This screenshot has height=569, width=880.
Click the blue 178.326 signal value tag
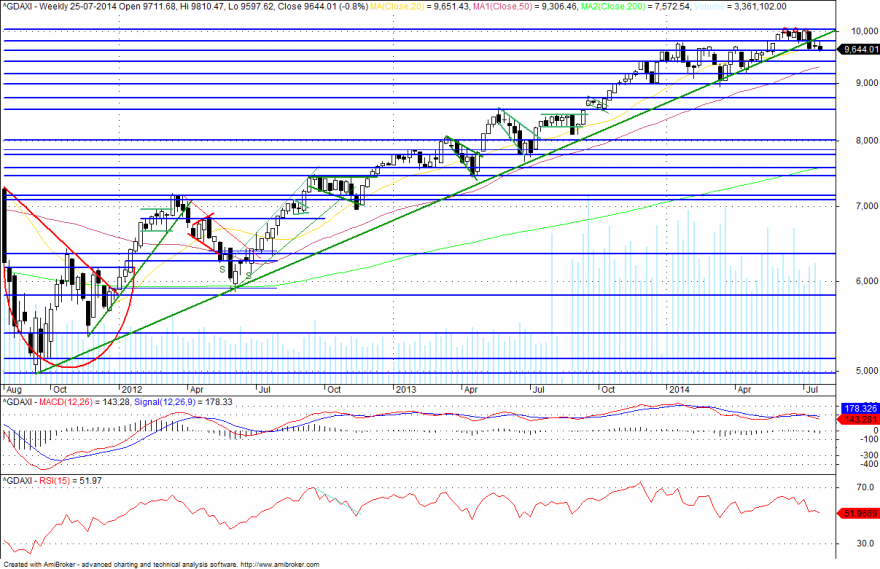click(860, 409)
